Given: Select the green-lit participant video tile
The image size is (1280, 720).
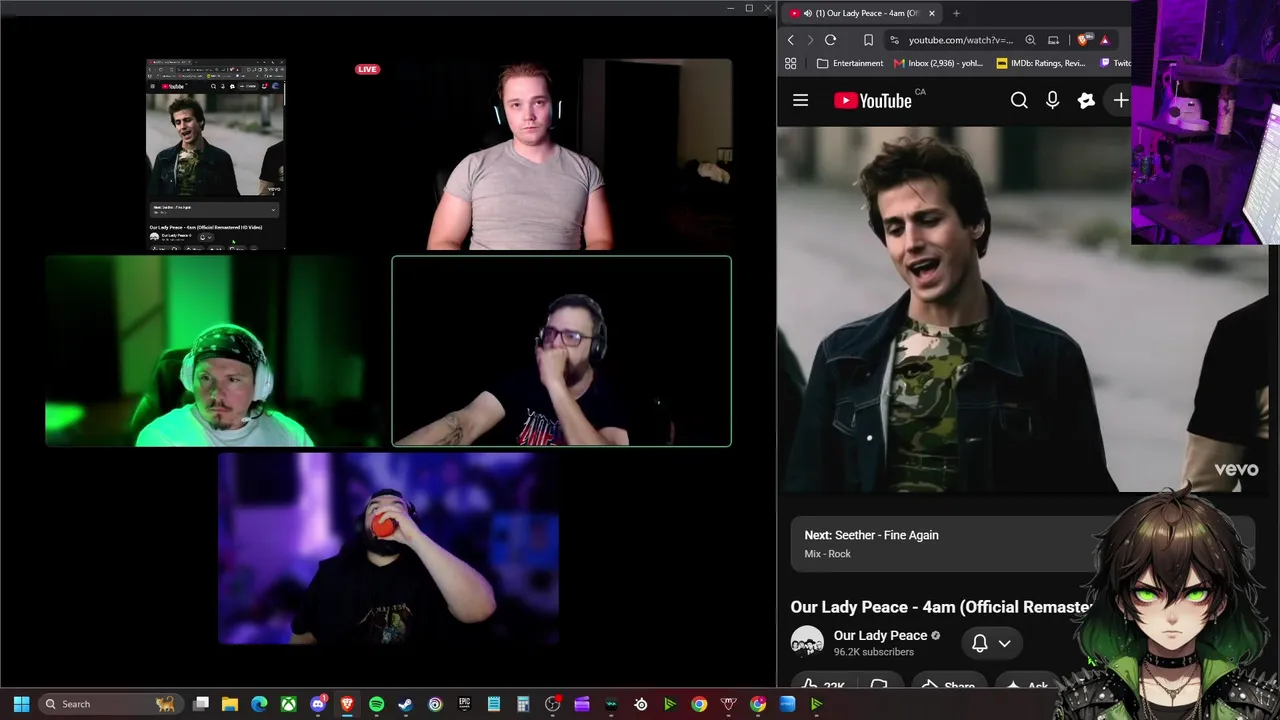Looking at the screenshot, I should click(215, 351).
